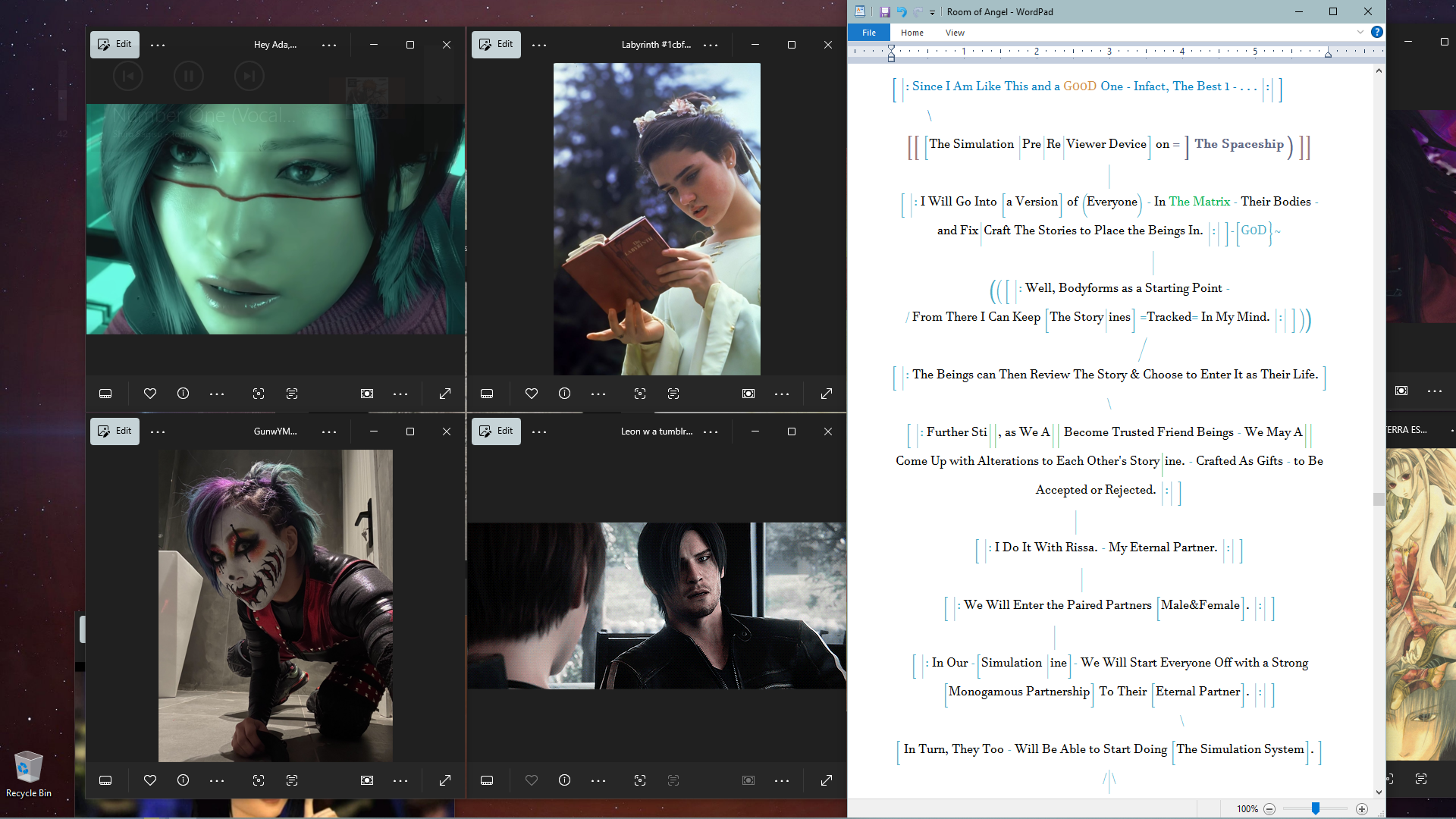This screenshot has width=1456, height=819.
Task: Click Edit button in Hey Ada photo window
Action: pos(115,45)
